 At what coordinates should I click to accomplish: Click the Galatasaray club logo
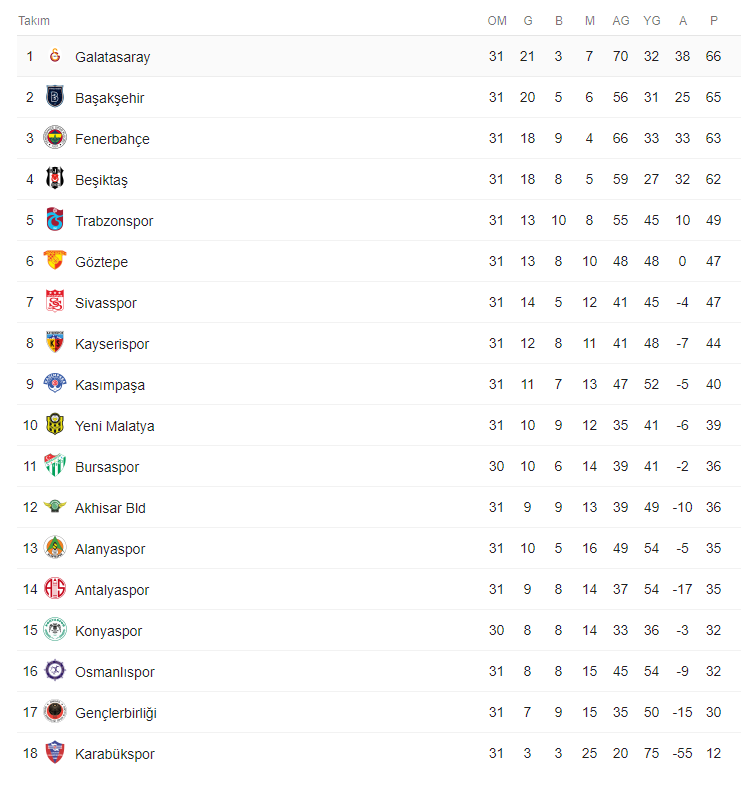pyautogui.click(x=55, y=57)
